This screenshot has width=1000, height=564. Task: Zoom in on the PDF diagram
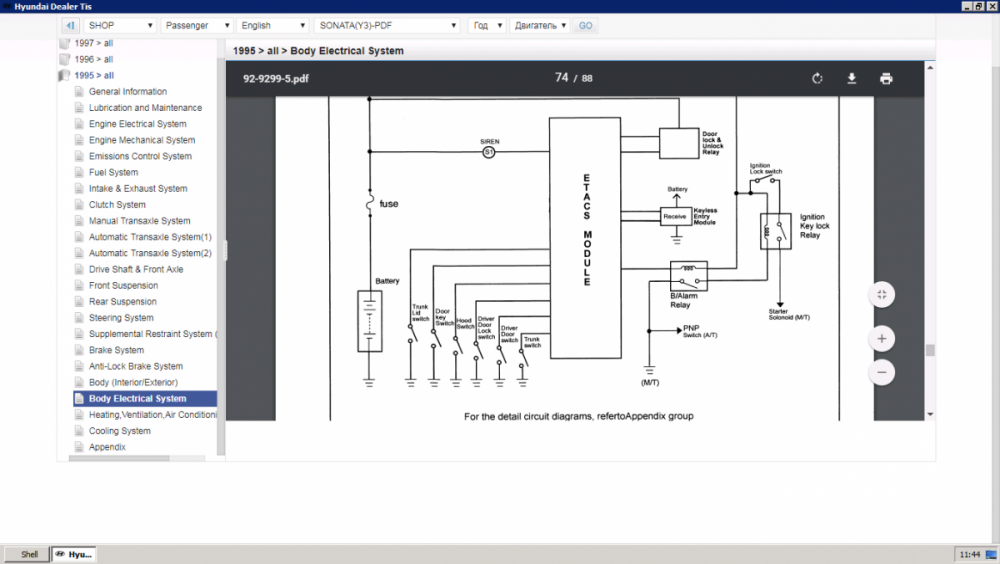coord(881,339)
